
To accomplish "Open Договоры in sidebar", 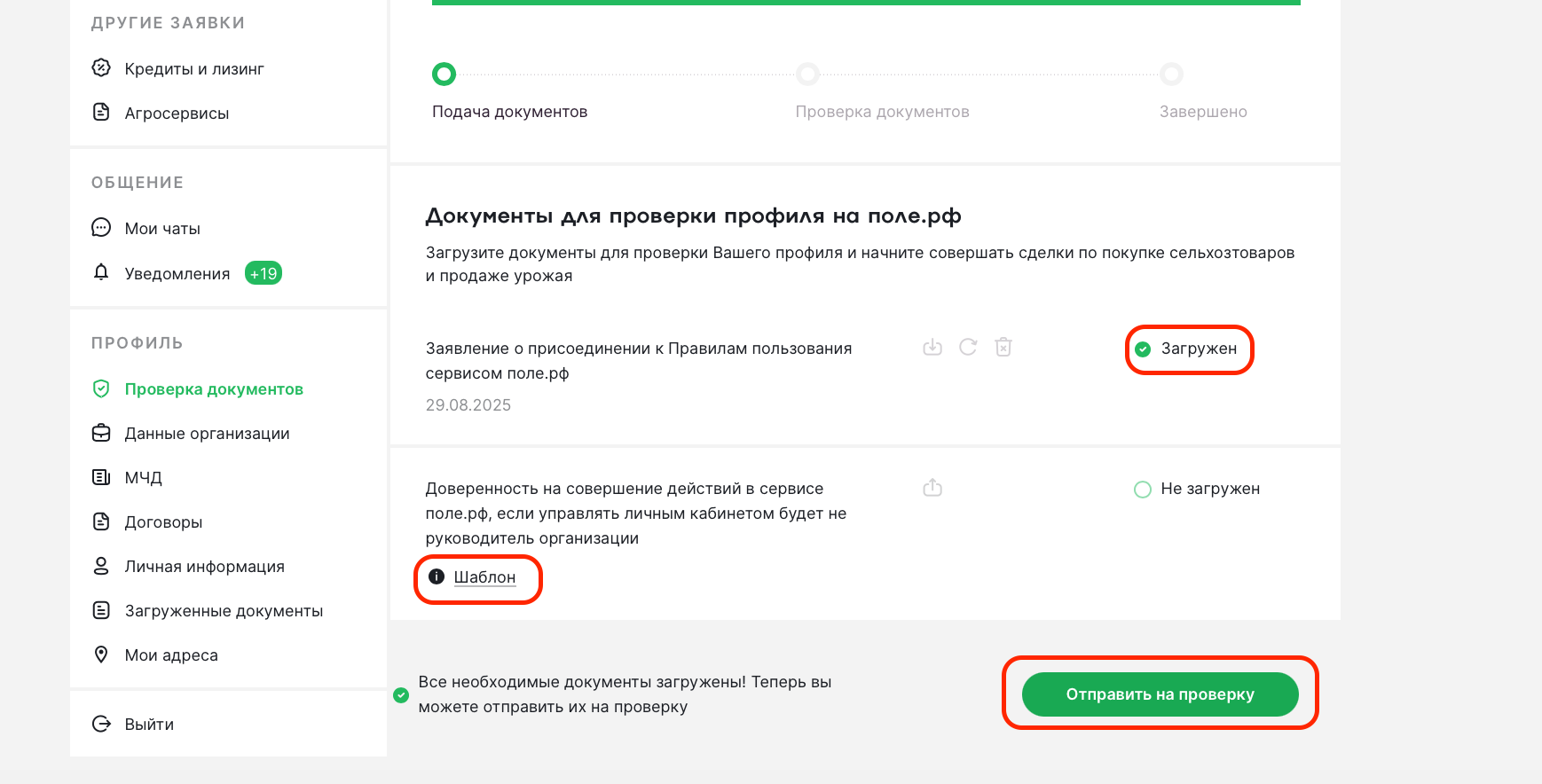I will coord(163,521).
